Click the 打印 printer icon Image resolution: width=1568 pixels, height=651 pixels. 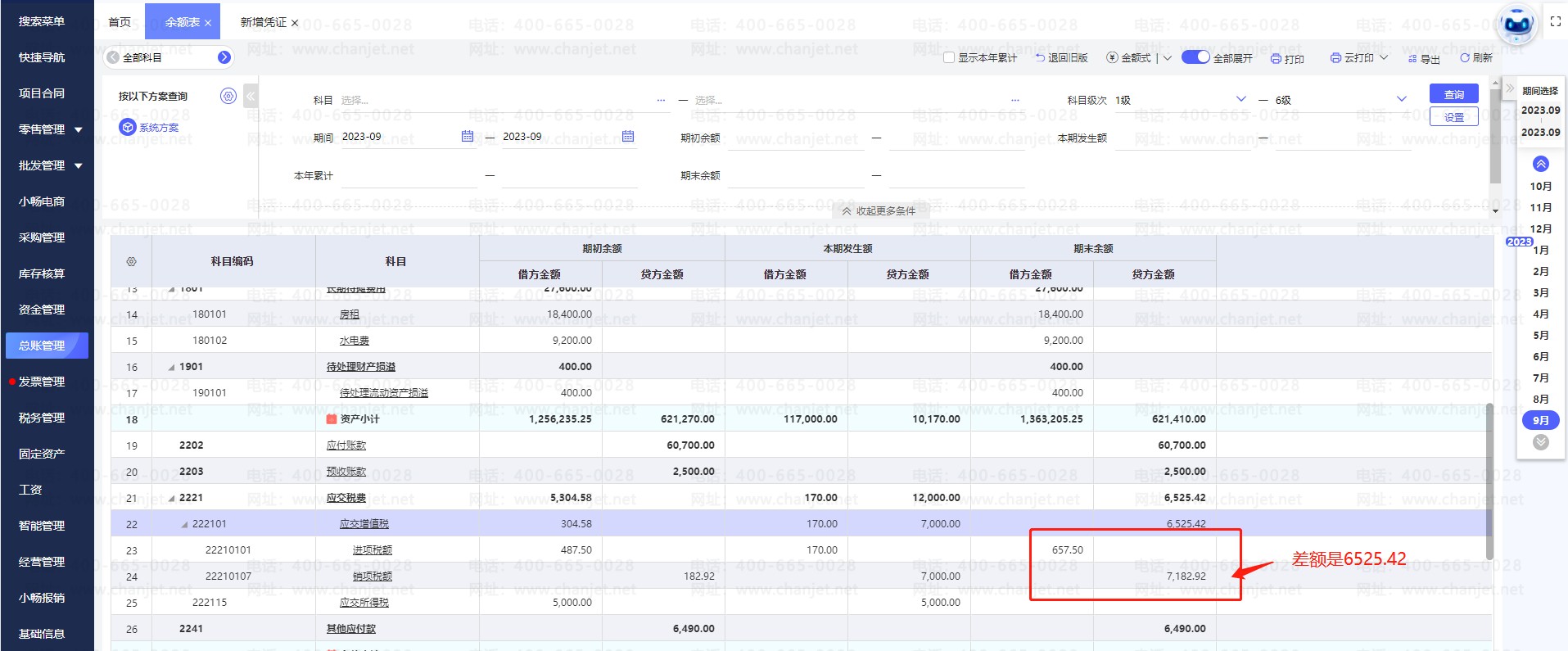point(1276,59)
